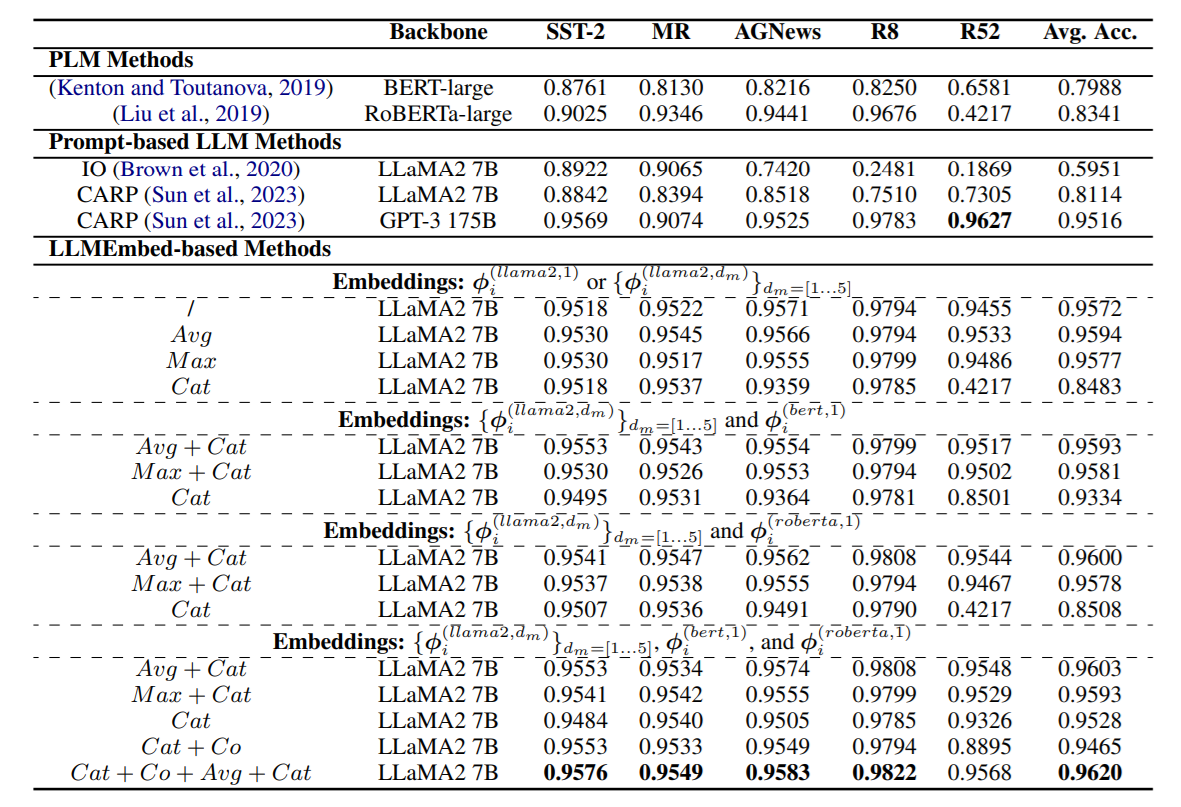This screenshot has height=807, width=1181.
Task: Select the AGNews column header
Action: tap(778, 32)
